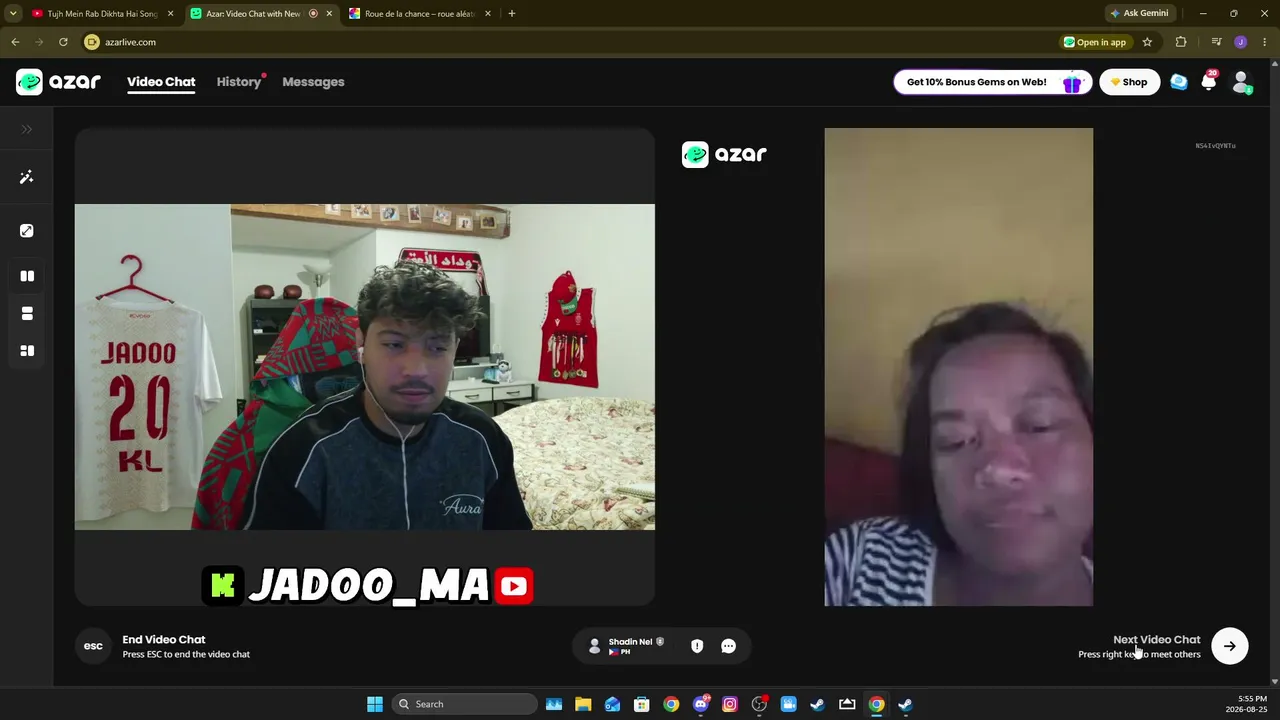Click the Azar logo in the header
Screen dimensions: 1280x720
coord(58,82)
